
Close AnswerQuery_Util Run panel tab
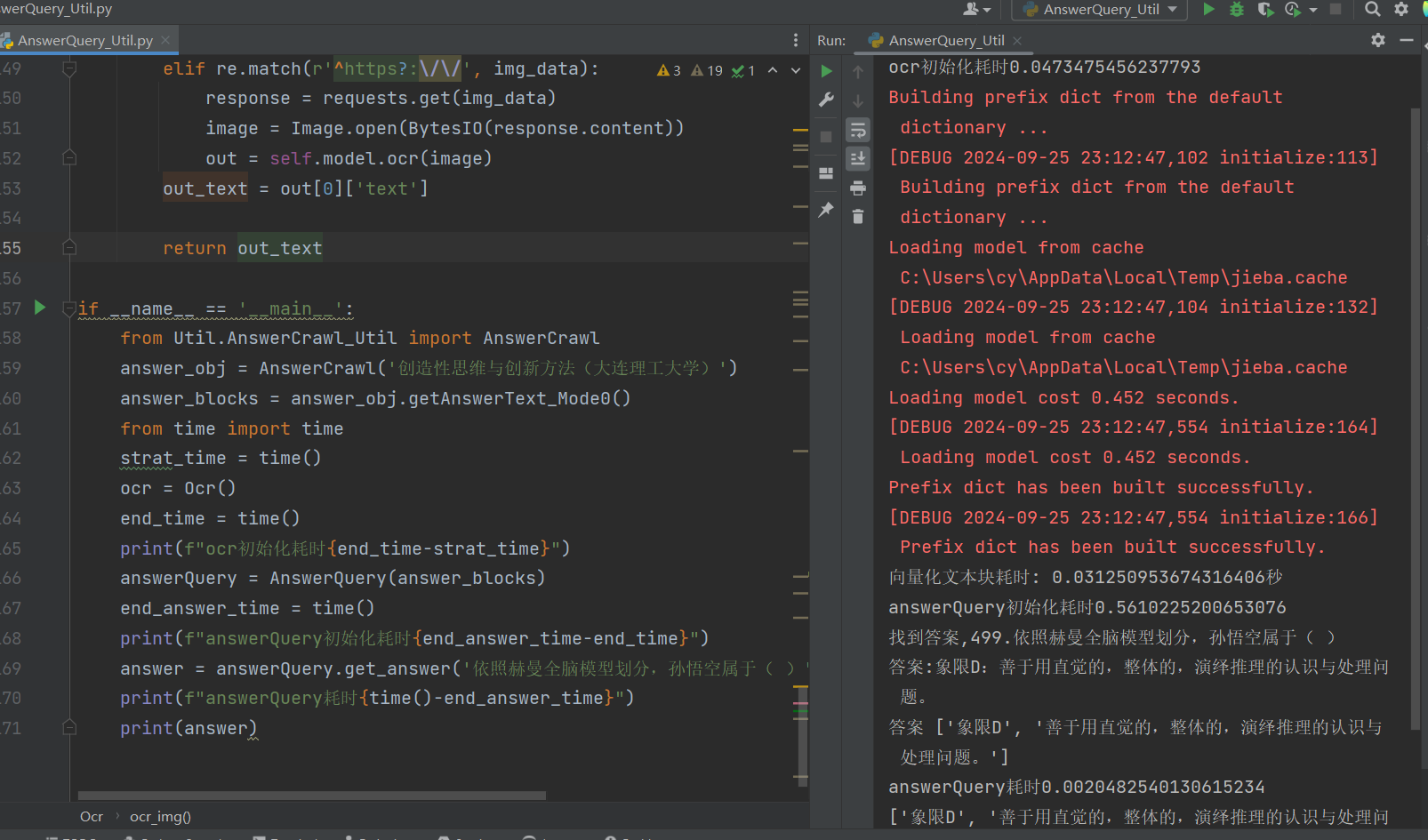(1017, 40)
